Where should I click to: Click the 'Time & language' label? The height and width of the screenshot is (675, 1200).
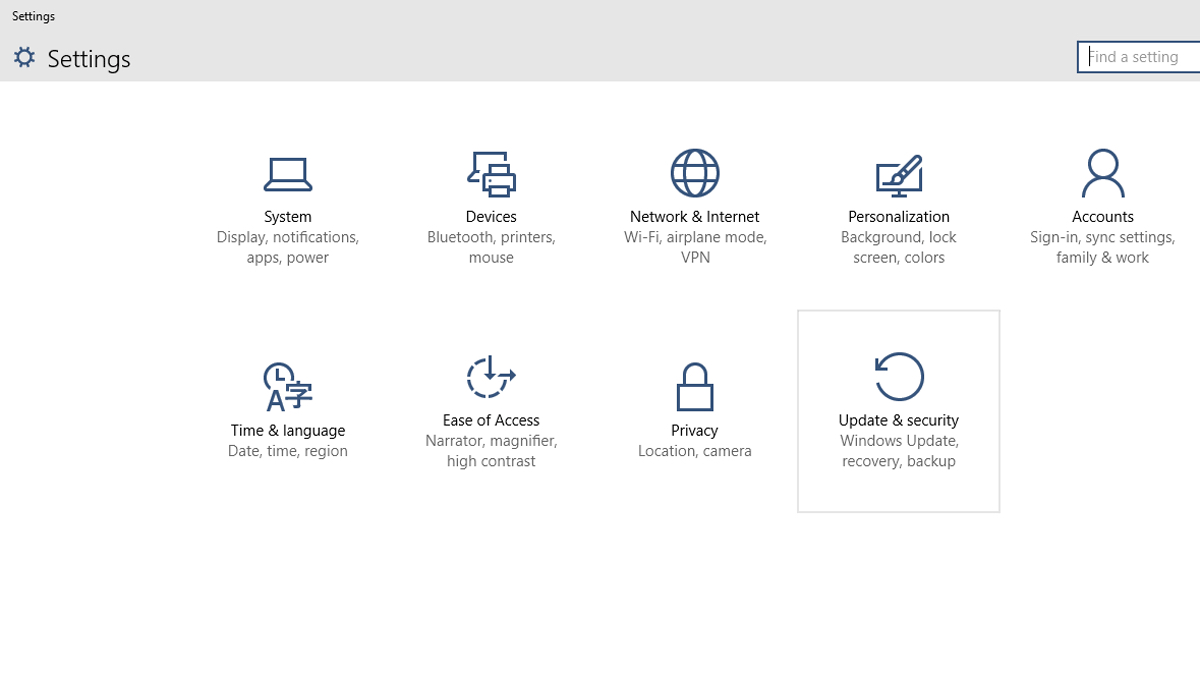click(x=288, y=430)
